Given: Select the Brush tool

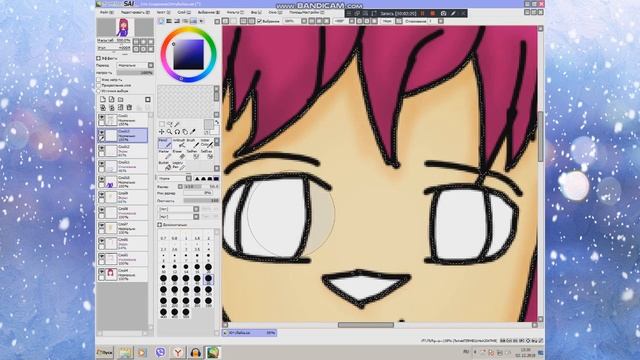Looking at the screenshot, I should (x=193, y=143).
